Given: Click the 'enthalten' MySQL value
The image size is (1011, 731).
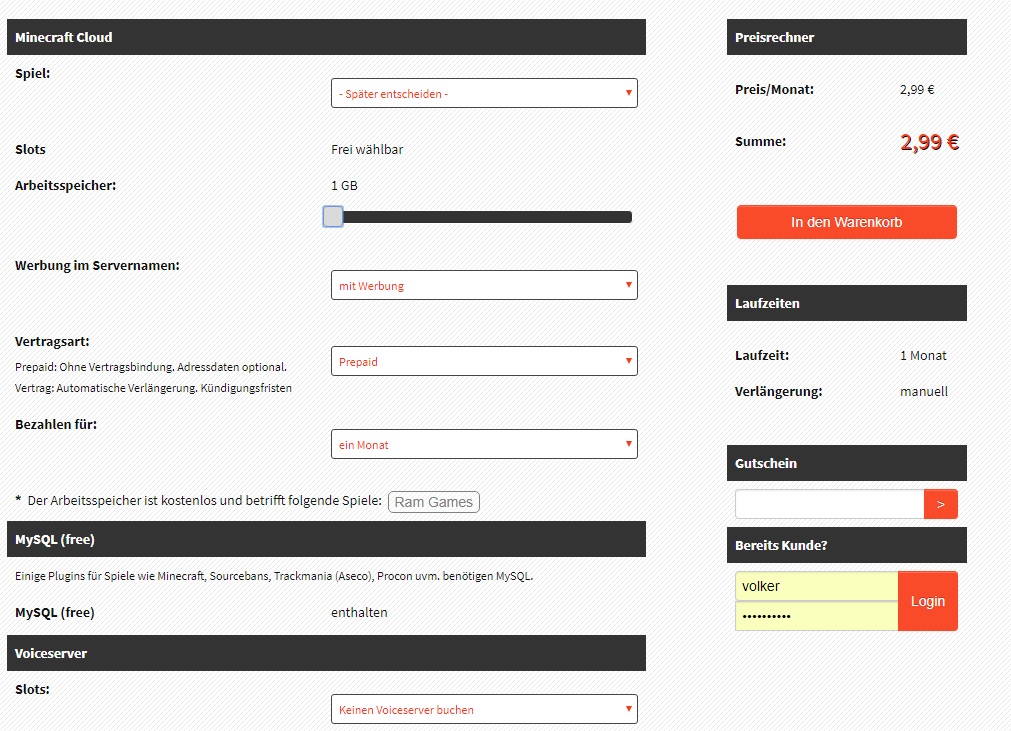Looking at the screenshot, I should coord(359,612).
